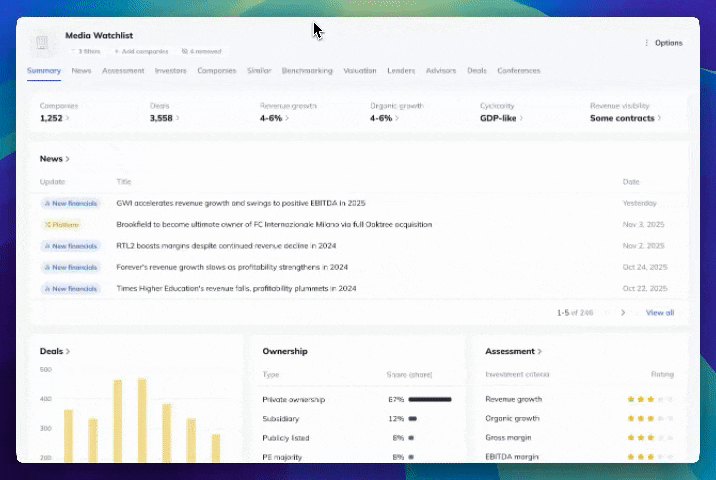Open the Options menu with three dots

click(x=663, y=43)
